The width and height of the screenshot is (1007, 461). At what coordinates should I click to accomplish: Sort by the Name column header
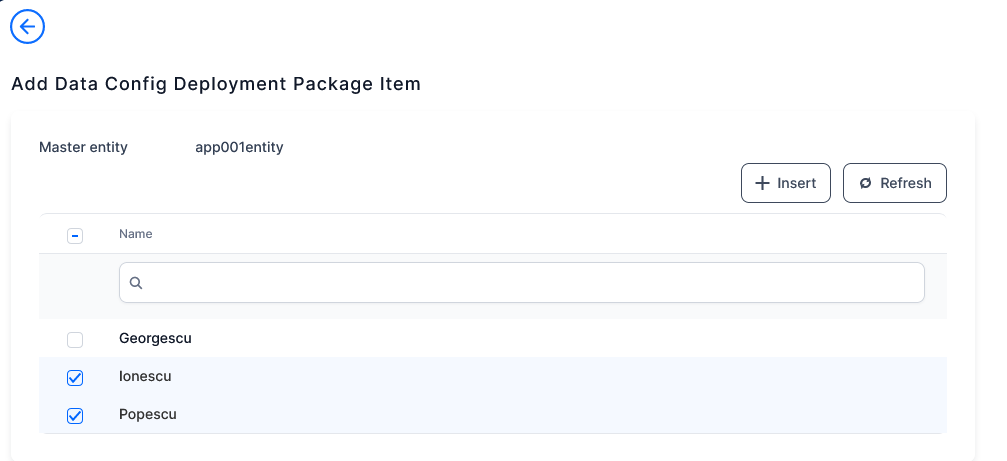136,234
